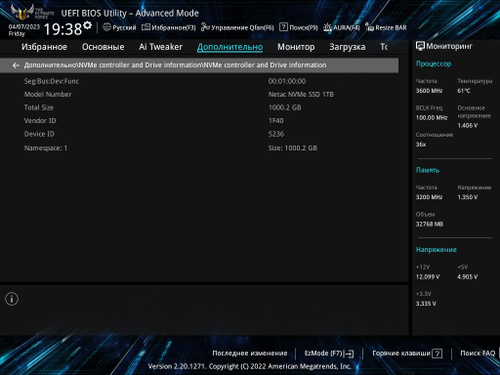Click the TUF Gaming logo
Screen dimensions: 500x375
coord(32,12)
